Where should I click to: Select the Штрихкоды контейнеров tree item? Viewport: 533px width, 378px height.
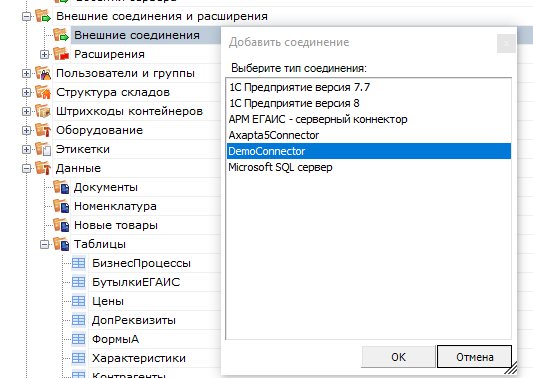[129, 111]
